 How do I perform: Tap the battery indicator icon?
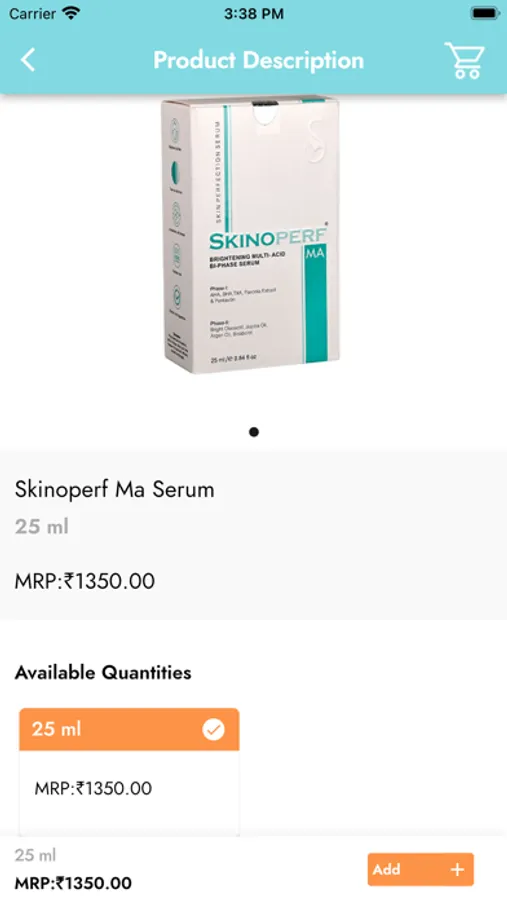[x=485, y=13]
